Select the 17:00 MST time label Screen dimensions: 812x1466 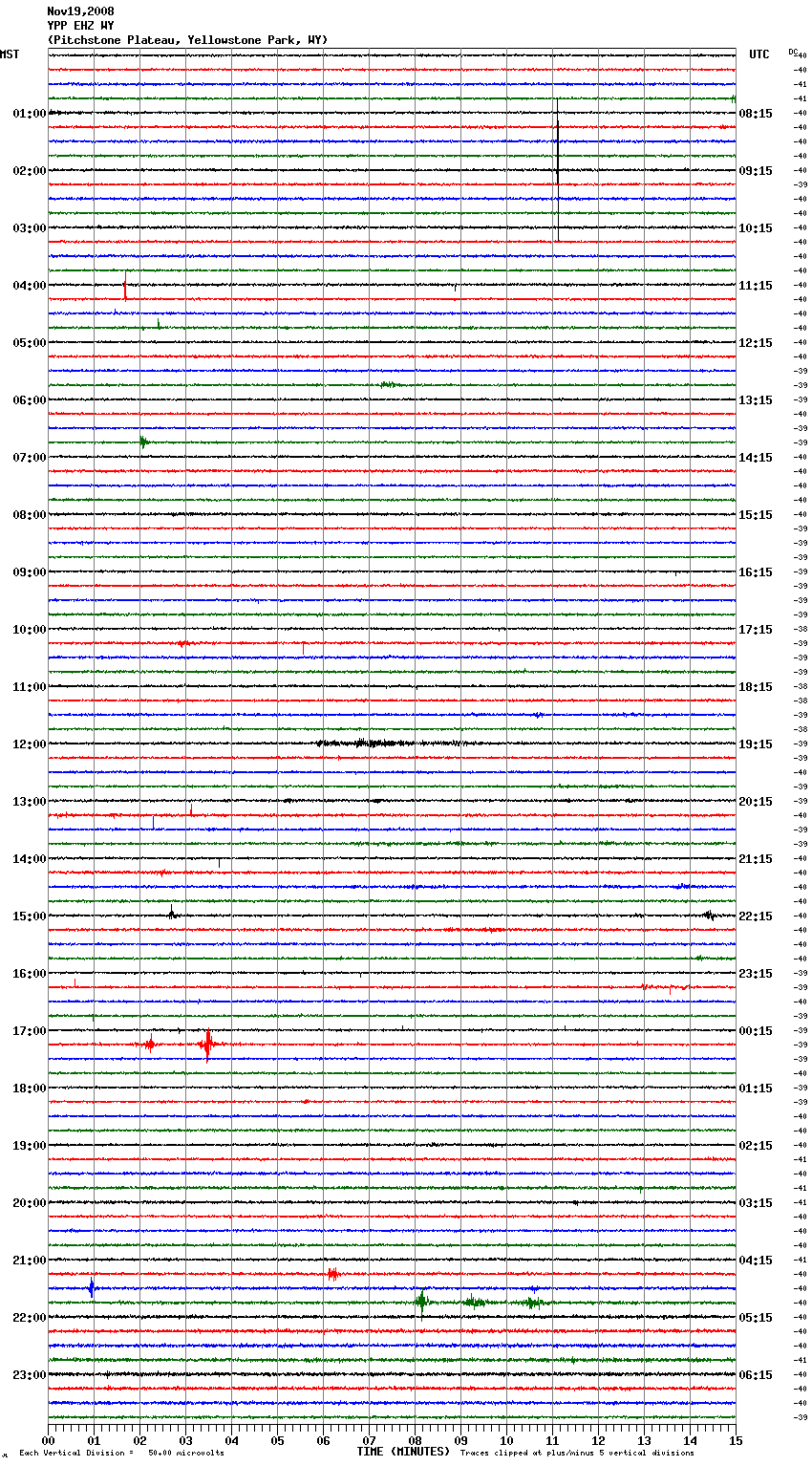click(30, 1031)
